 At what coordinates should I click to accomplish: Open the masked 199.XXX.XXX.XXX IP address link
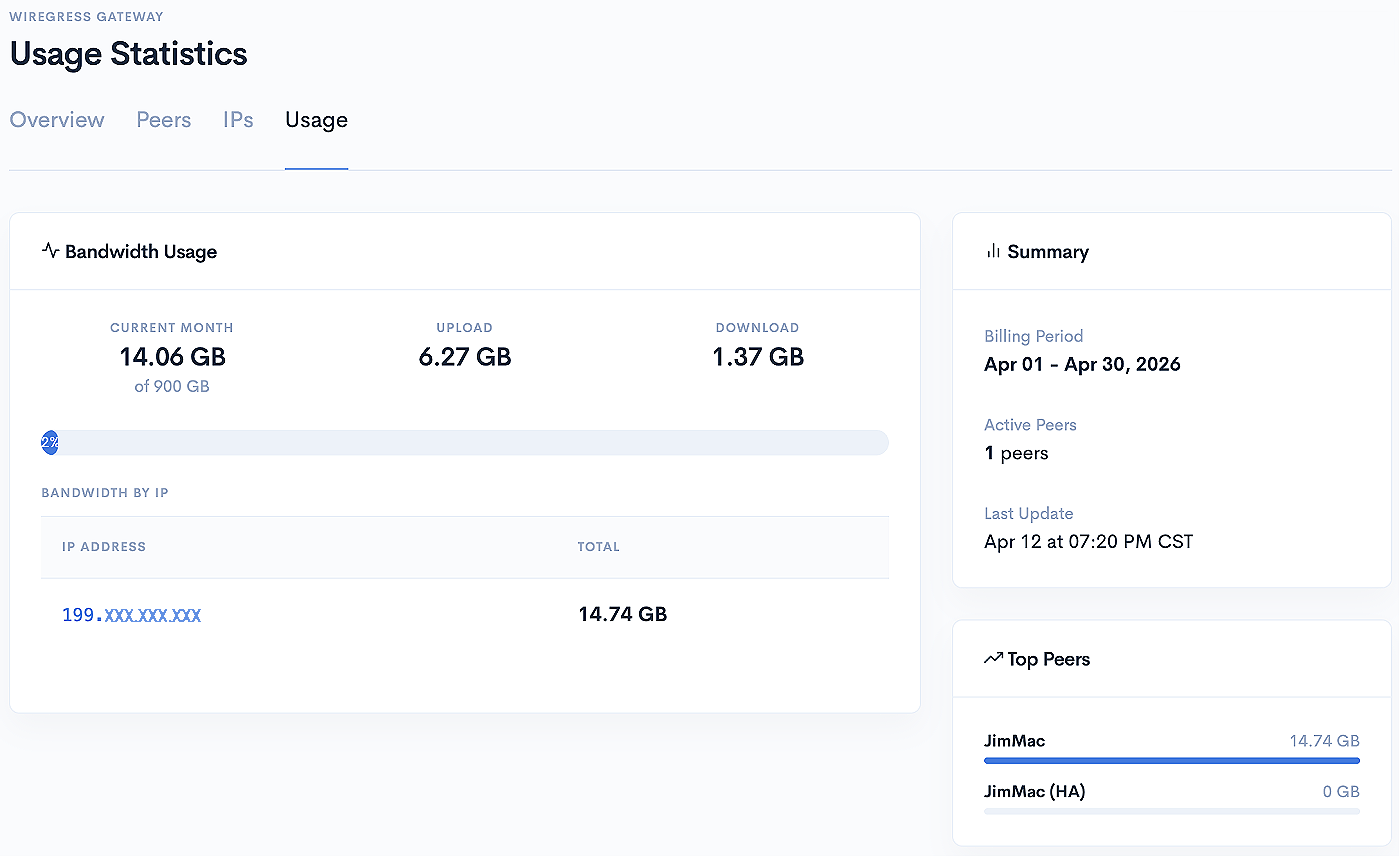[131, 614]
